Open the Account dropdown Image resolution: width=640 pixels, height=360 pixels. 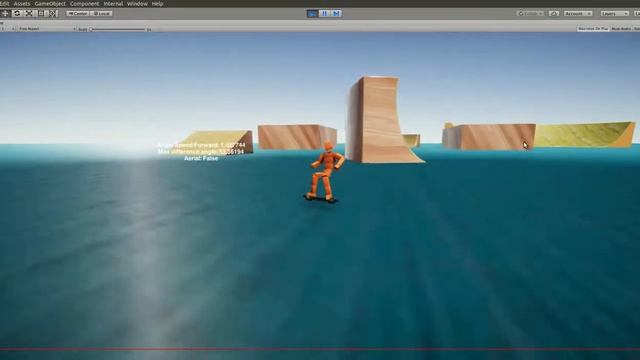click(578, 13)
